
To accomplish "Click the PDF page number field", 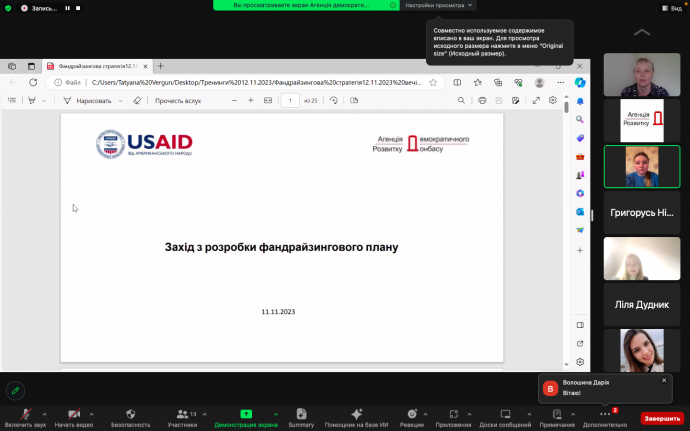I will coord(290,100).
